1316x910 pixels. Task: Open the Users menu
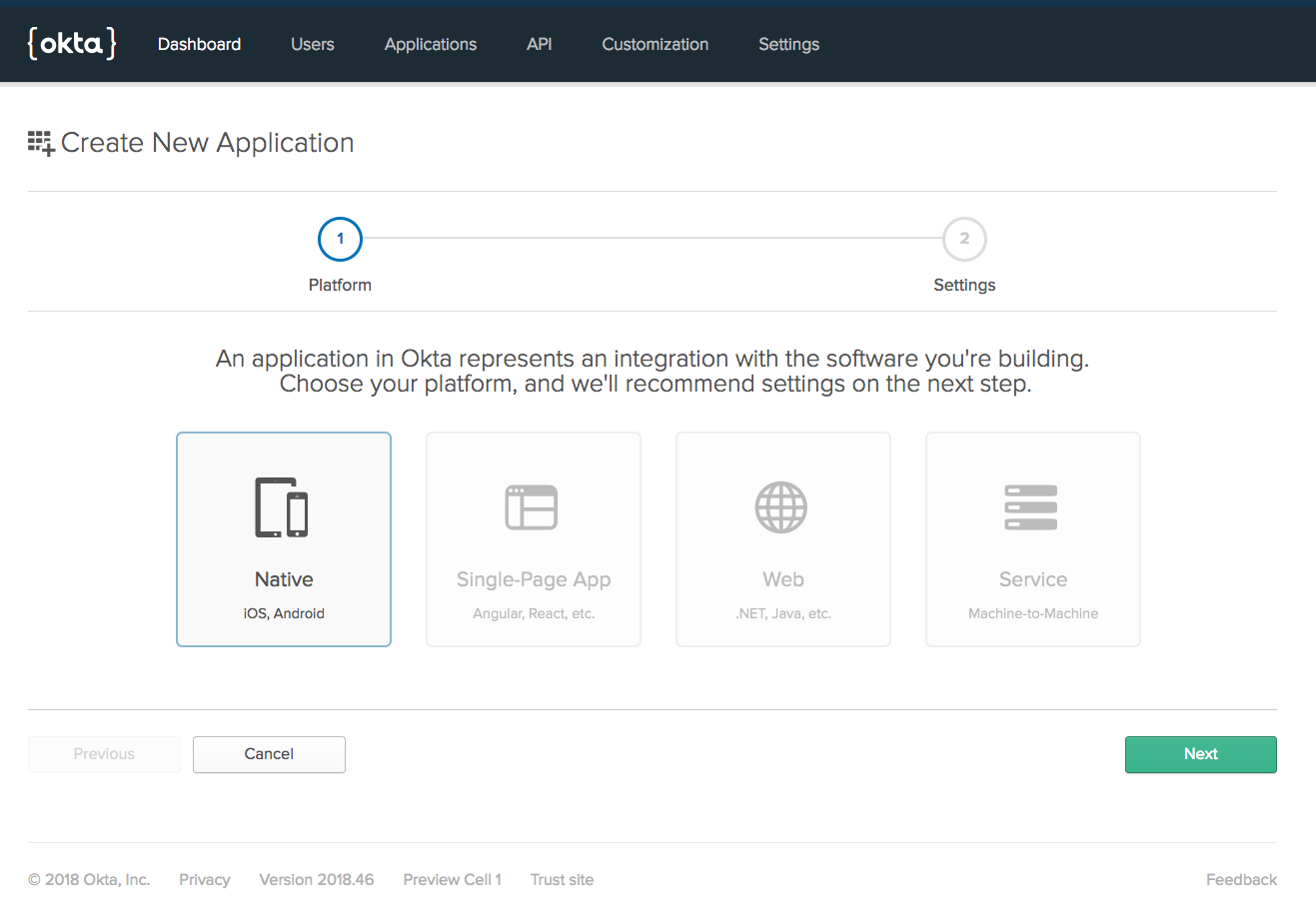pyautogui.click(x=313, y=44)
